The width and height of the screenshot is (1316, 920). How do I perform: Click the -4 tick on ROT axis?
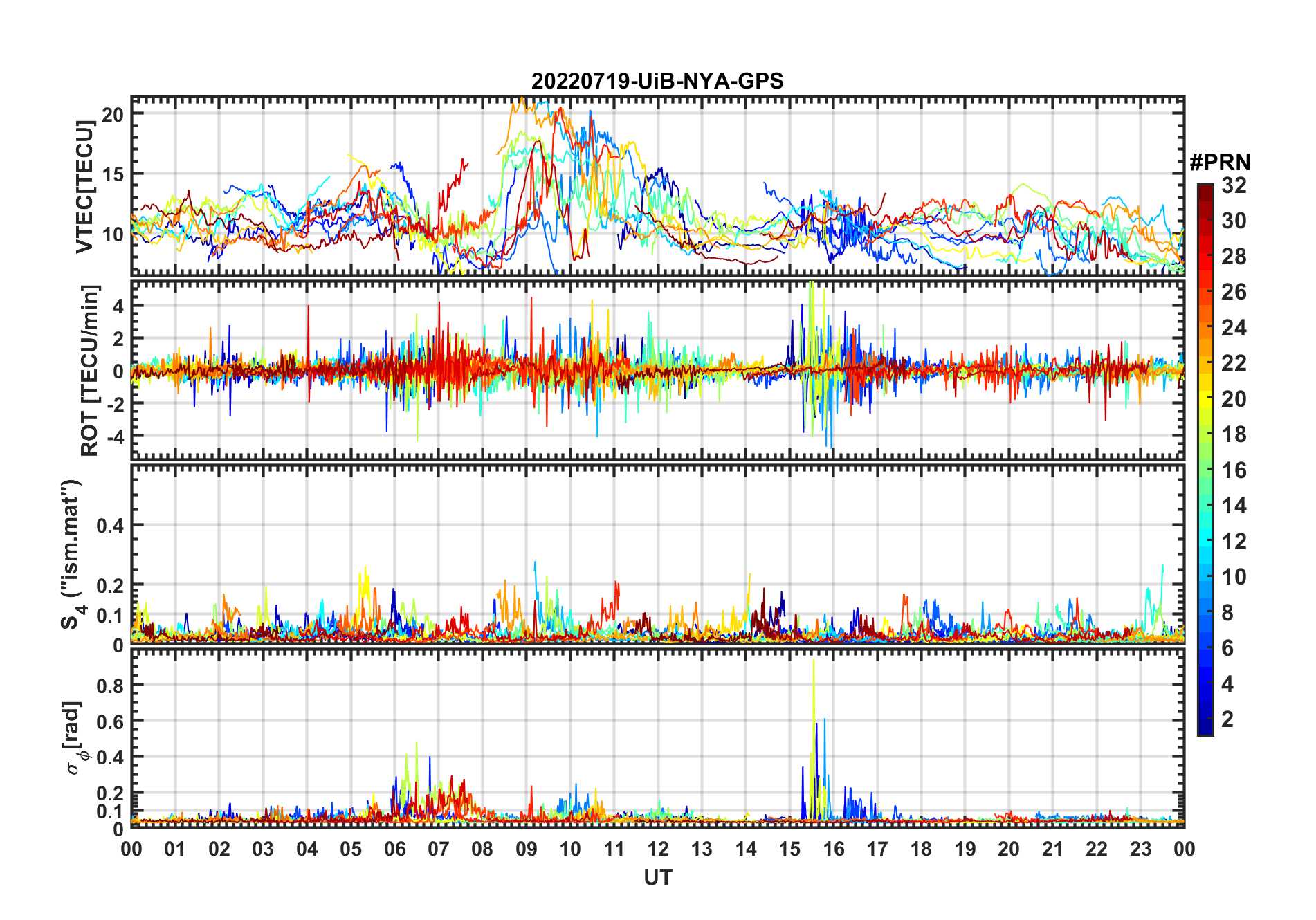click(x=115, y=437)
